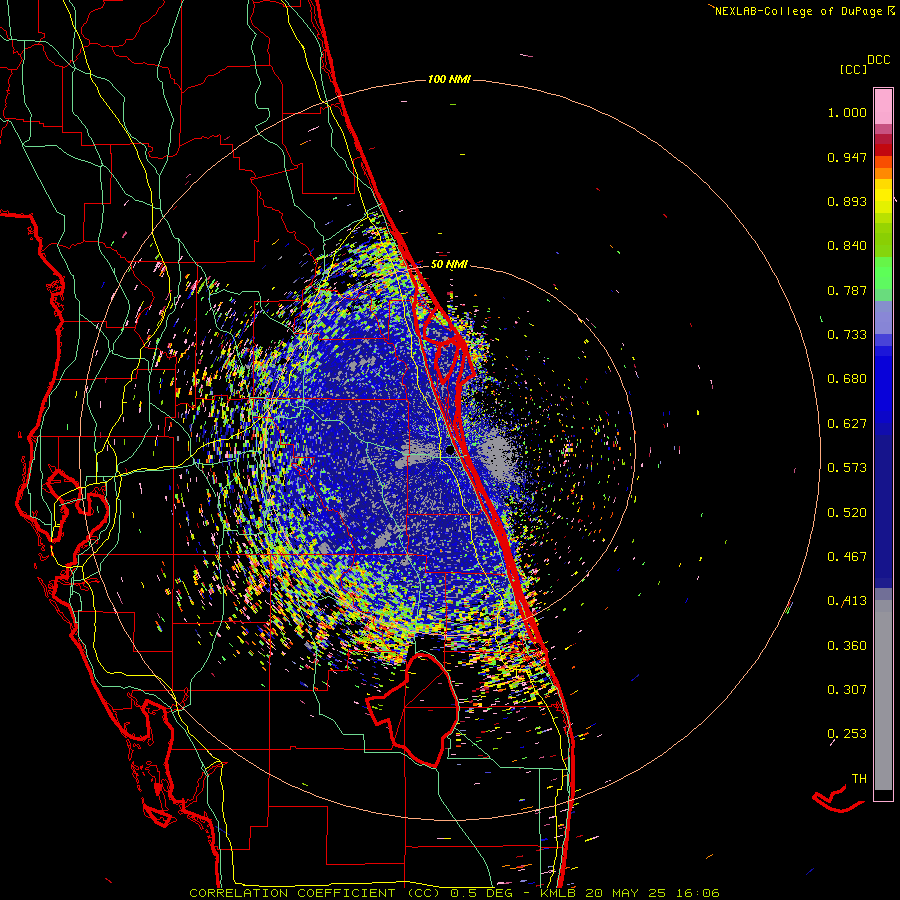This screenshot has width=900, height=900.
Task: Select the 0.360 legend value
Action: click(847, 646)
